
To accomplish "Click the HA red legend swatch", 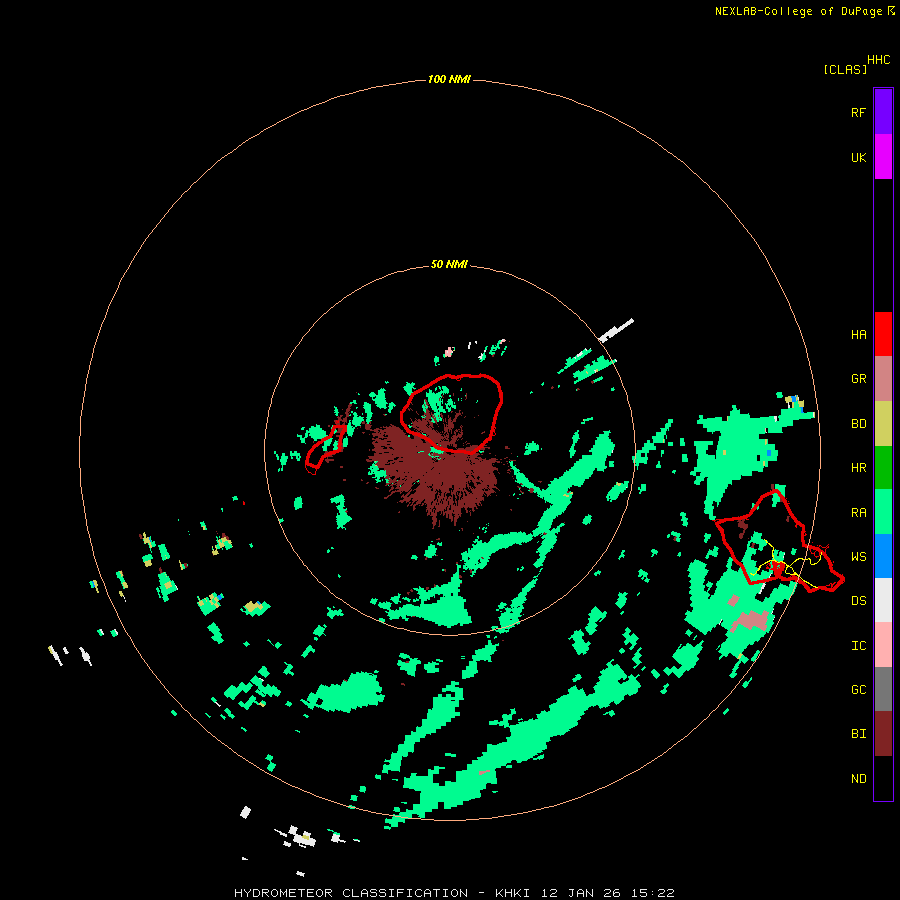I will pyautogui.click(x=883, y=334).
